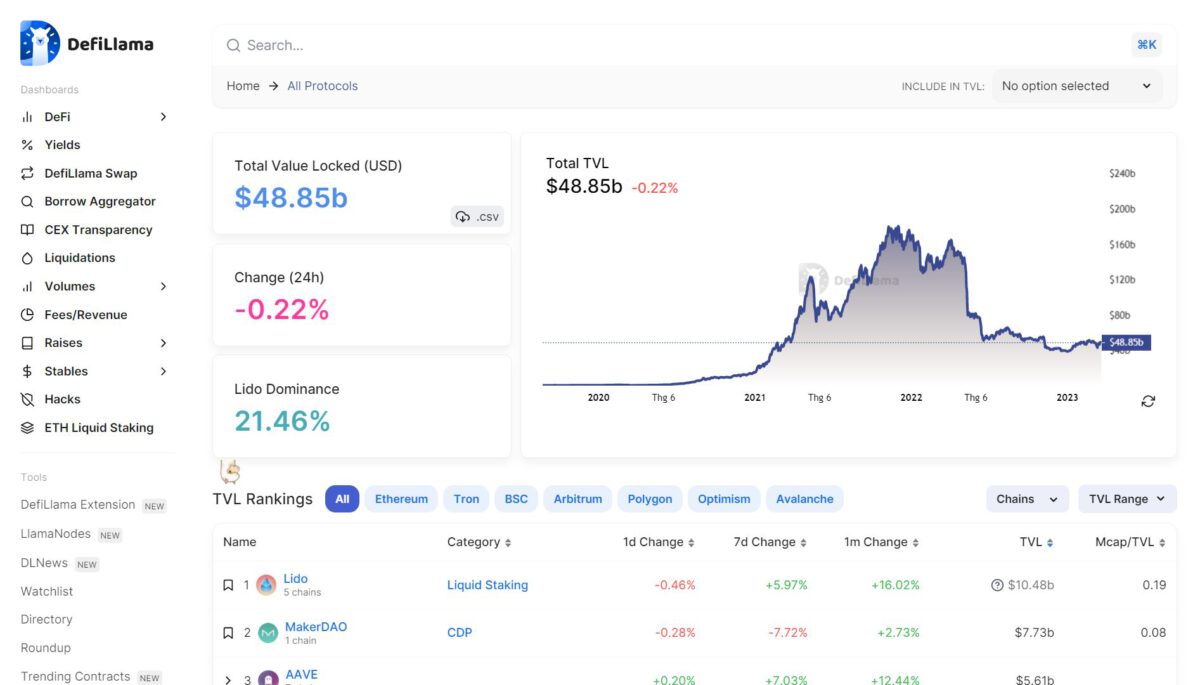Open ETH Liquid Staking layers icon
This screenshot has height=685, width=1200.
click(27, 428)
